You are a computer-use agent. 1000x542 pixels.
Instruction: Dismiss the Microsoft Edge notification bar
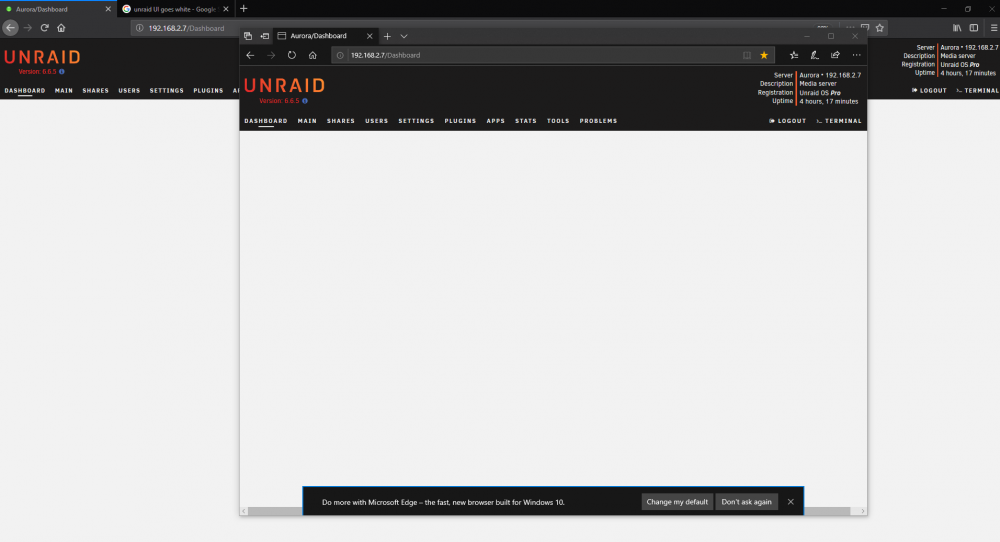coord(791,502)
